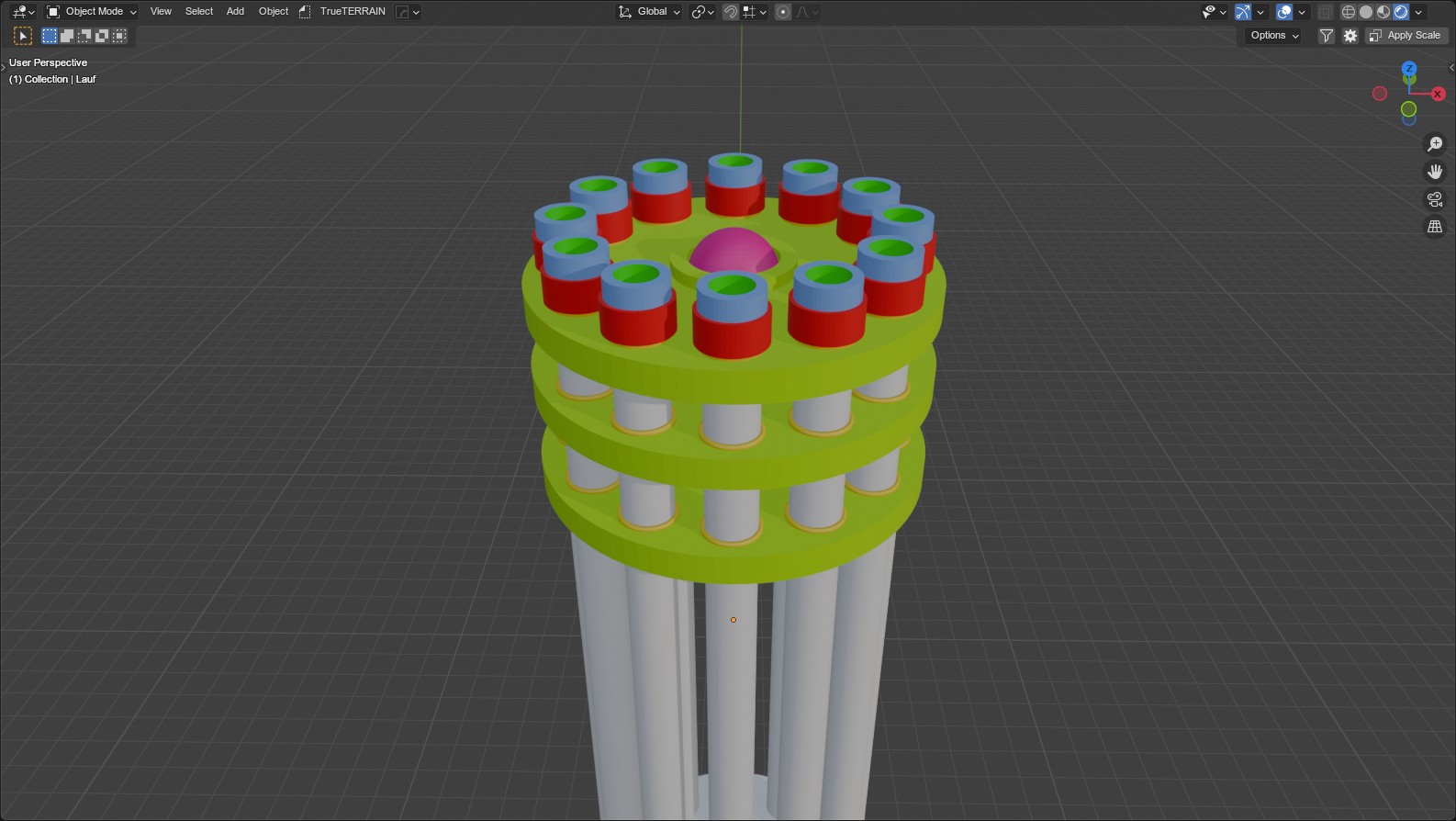Toggle proportional editing
This screenshot has height=821, width=1456.
(x=783, y=12)
